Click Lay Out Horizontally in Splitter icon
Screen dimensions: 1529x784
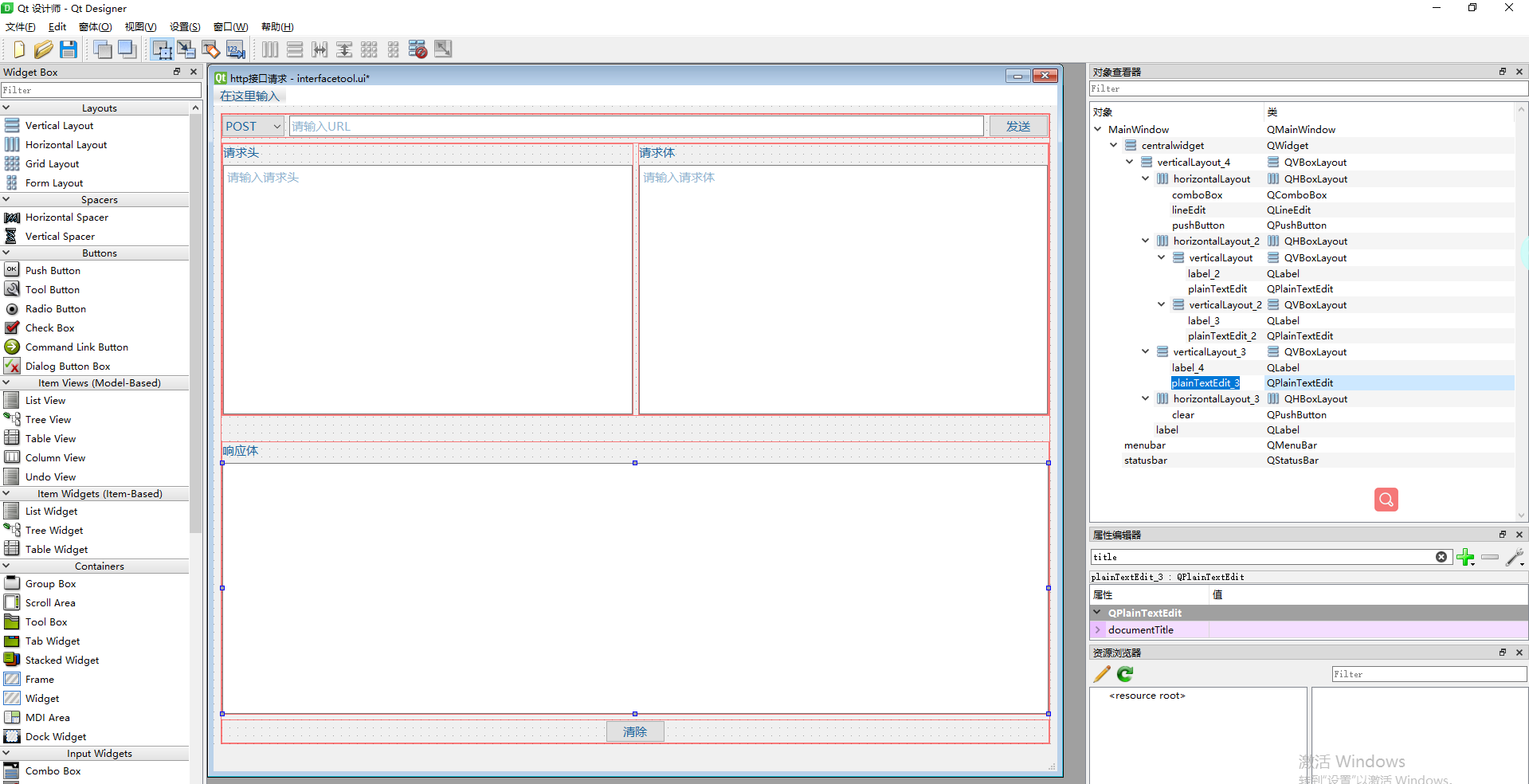[x=320, y=49]
